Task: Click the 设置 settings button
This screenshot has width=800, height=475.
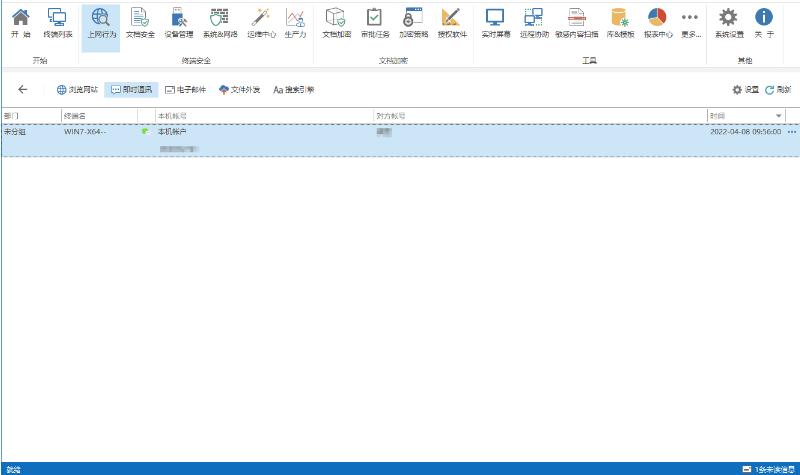Action: click(x=746, y=90)
